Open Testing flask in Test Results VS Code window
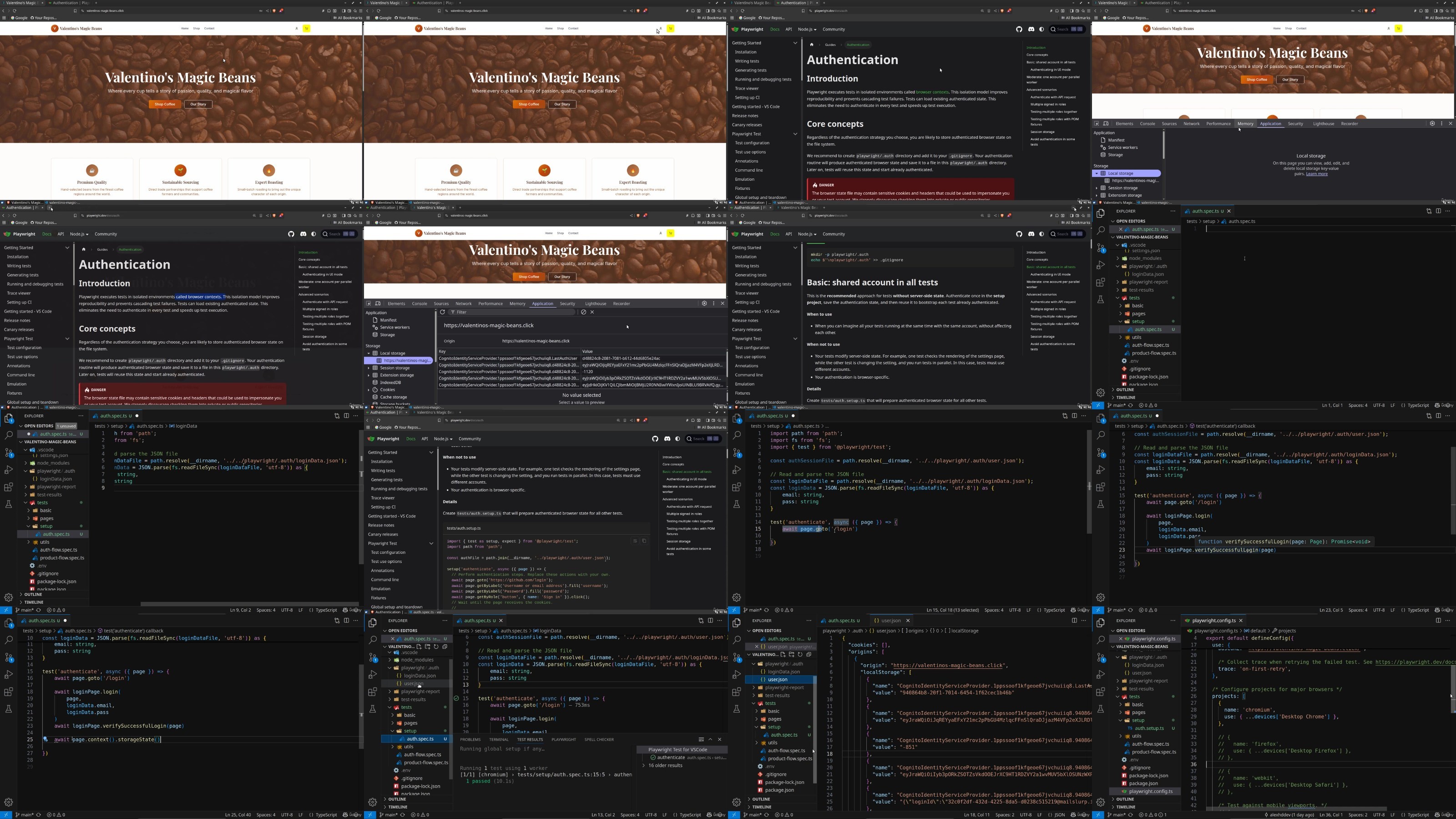The height and width of the screenshot is (819, 1456). (x=373, y=709)
